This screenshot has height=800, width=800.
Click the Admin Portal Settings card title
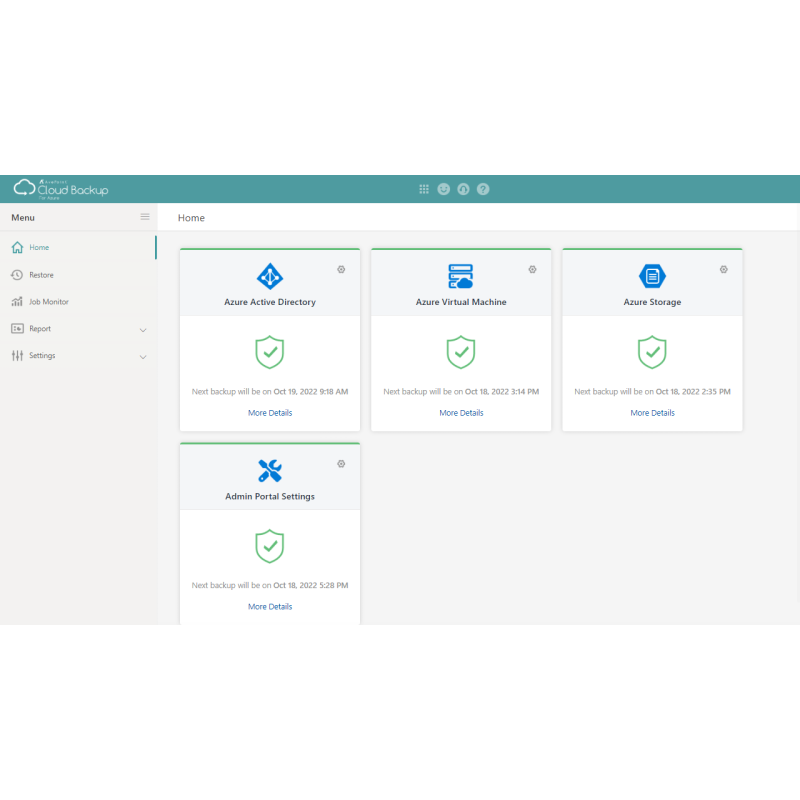[270, 496]
